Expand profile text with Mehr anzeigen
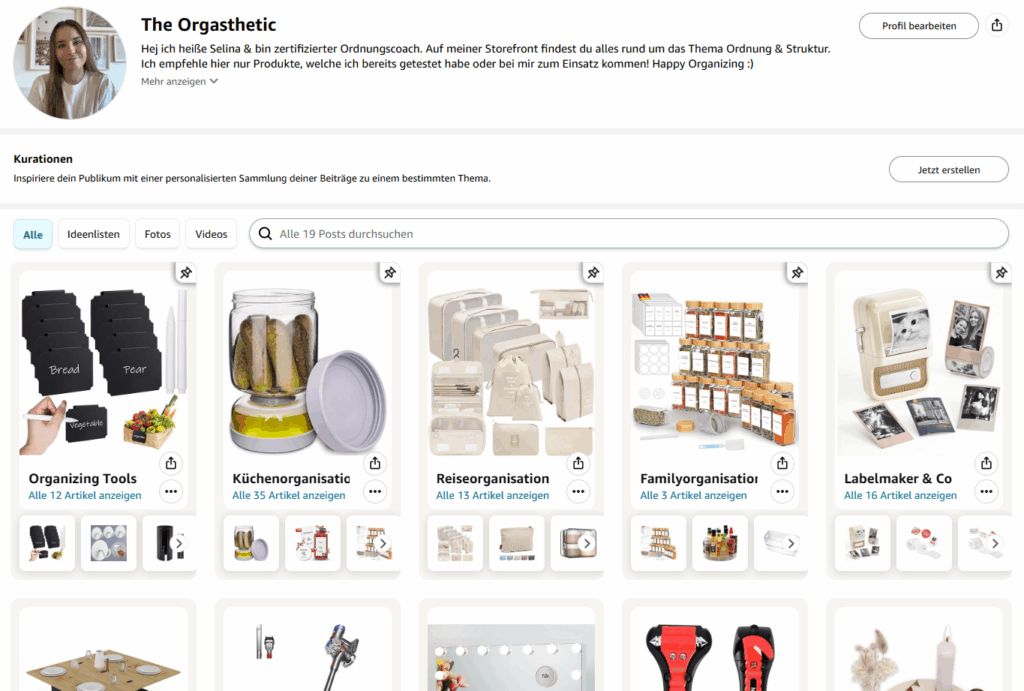The width and height of the screenshot is (1024, 691). click(180, 82)
